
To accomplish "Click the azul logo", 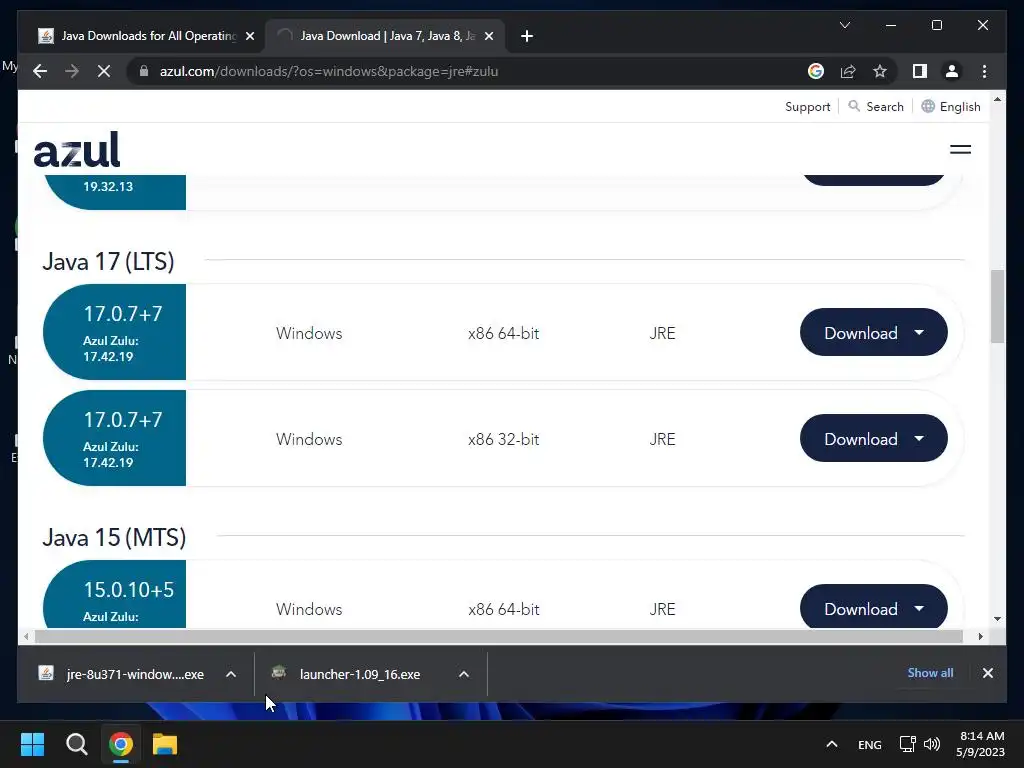I will point(76,150).
